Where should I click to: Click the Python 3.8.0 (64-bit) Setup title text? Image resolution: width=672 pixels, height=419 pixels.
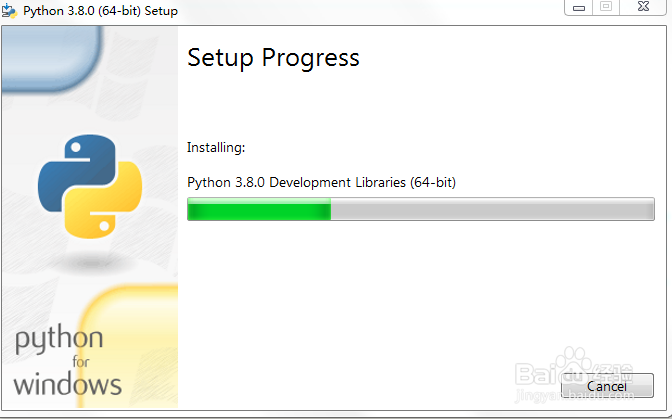100,11
